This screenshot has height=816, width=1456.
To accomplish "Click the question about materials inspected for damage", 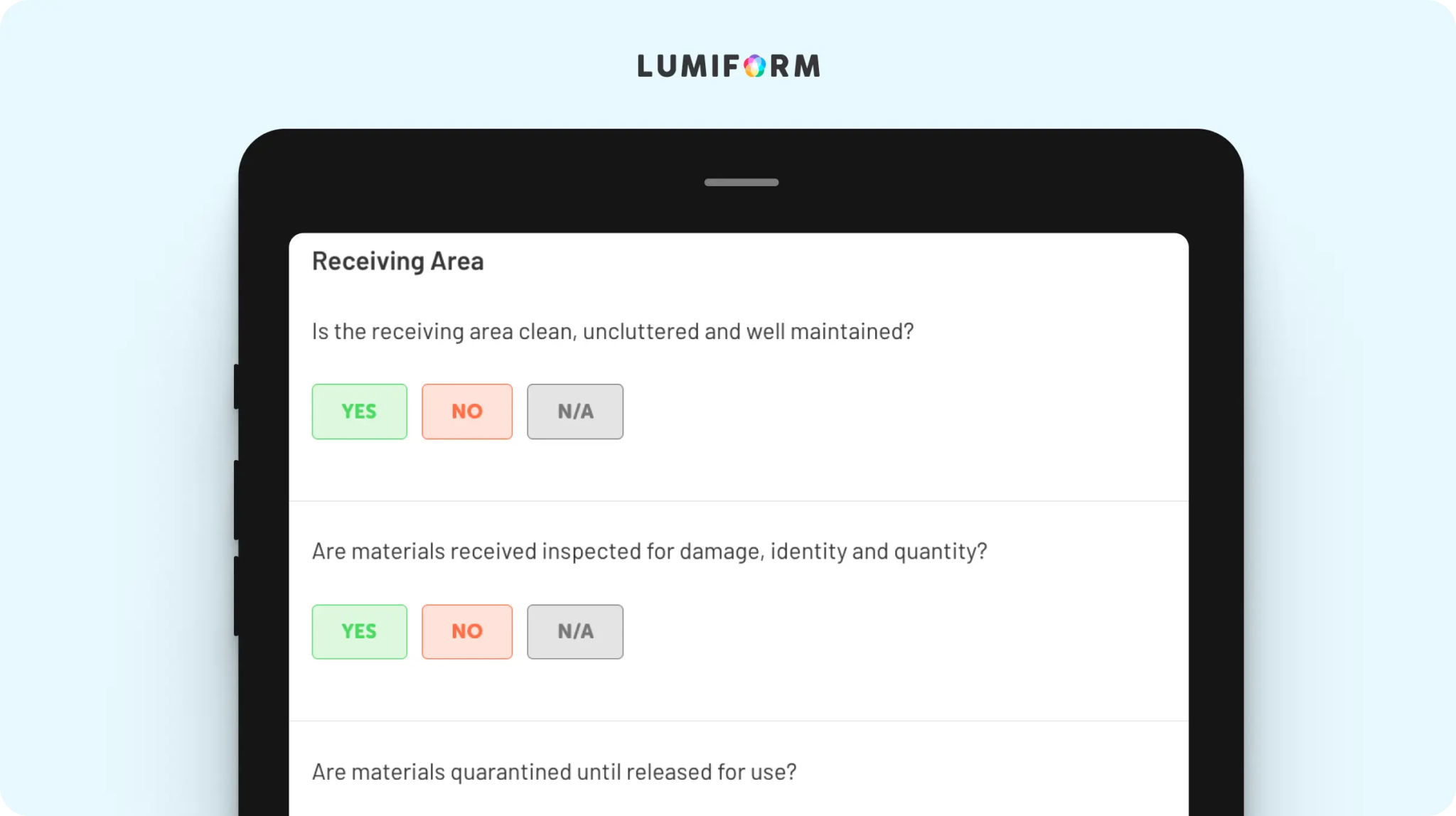I will coord(650,552).
